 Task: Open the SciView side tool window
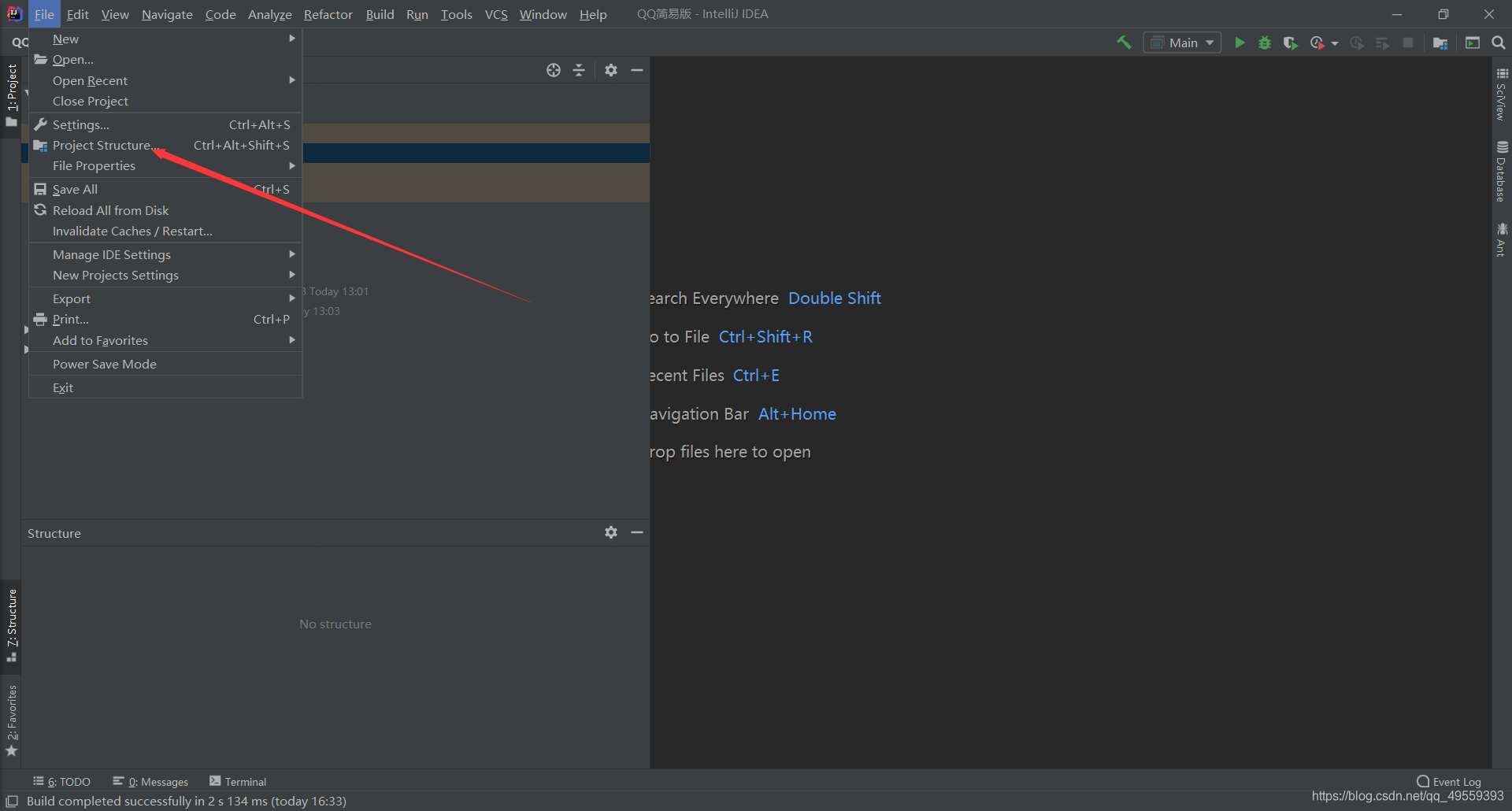click(1502, 94)
